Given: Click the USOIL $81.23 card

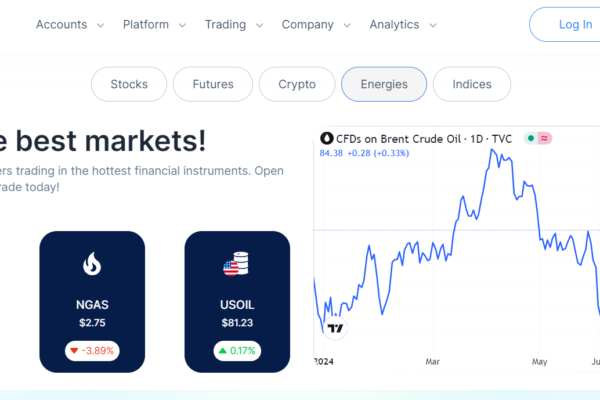Looking at the screenshot, I should click(237, 302).
